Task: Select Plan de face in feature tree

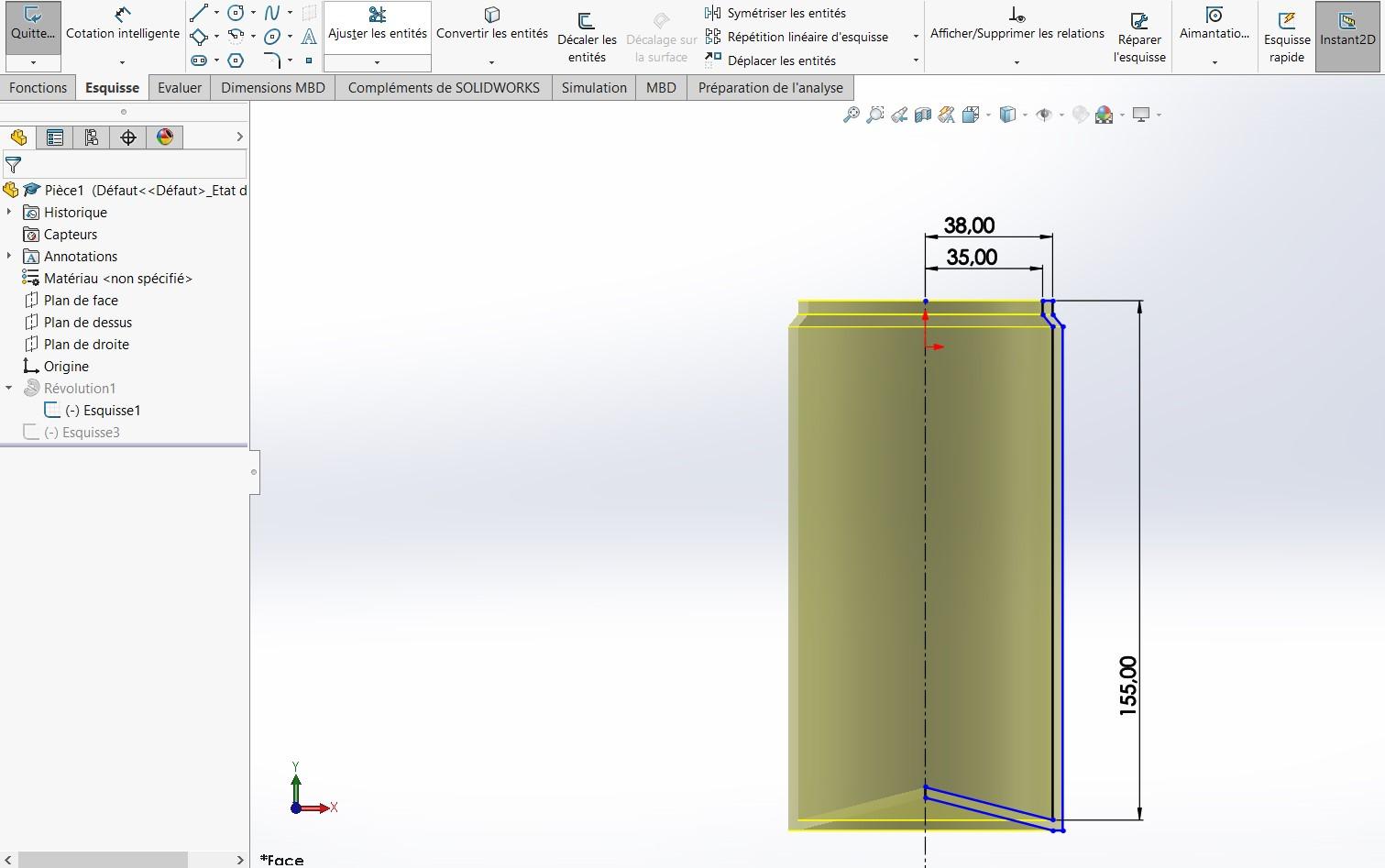Action: [81, 300]
